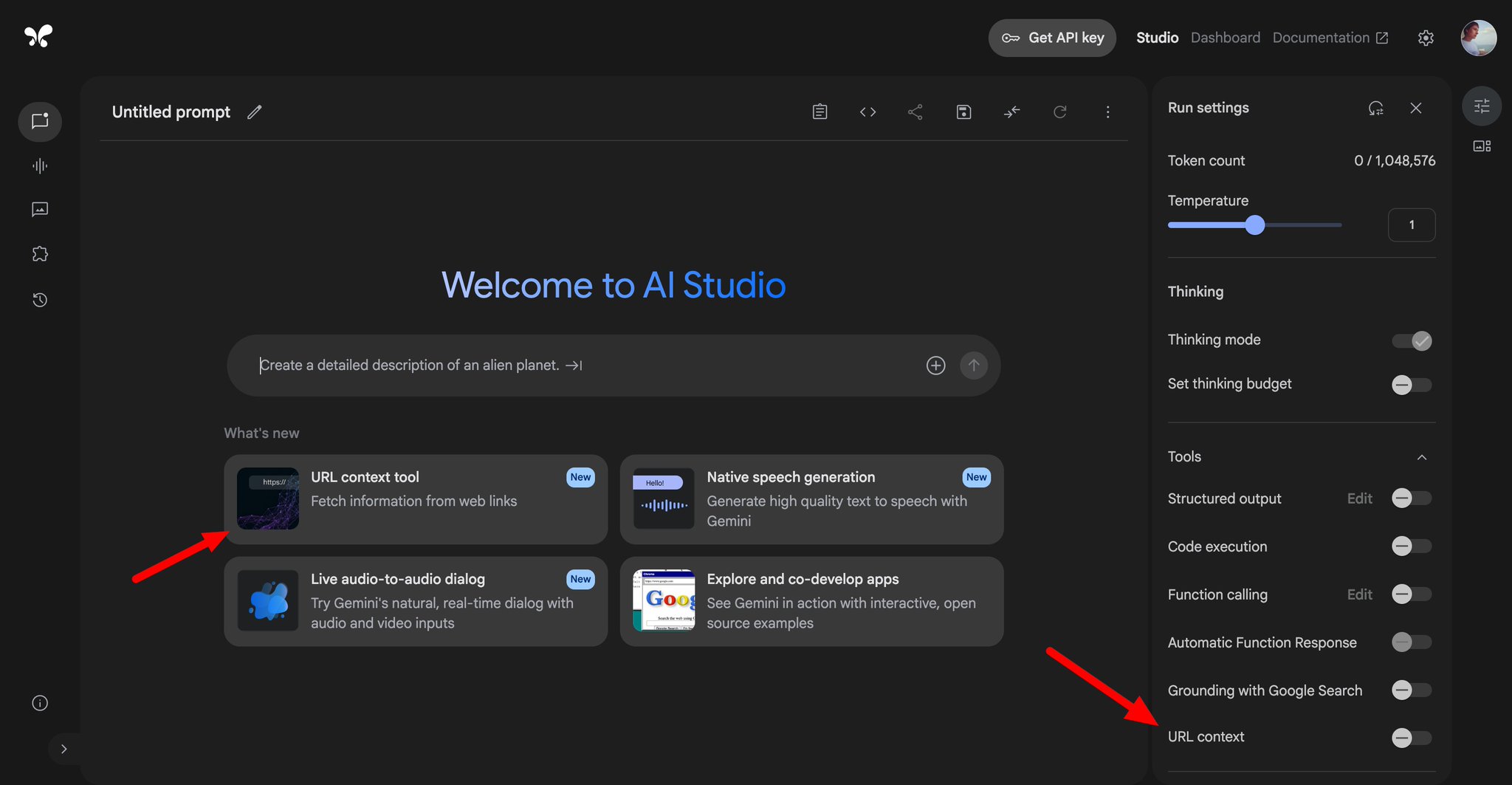Expand the left sidebar with the arrow
Viewport: 1512px width, 785px height.
click(64, 749)
